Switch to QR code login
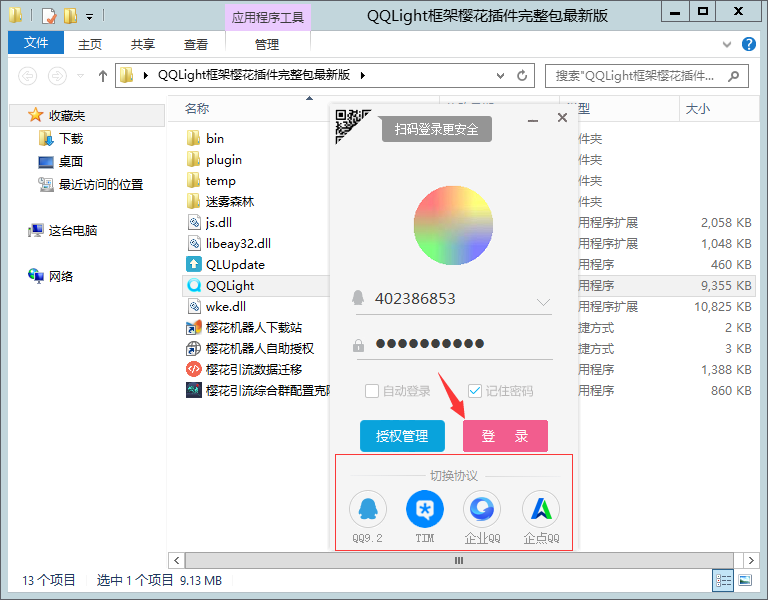The width and height of the screenshot is (768, 600). (x=349, y=123)
